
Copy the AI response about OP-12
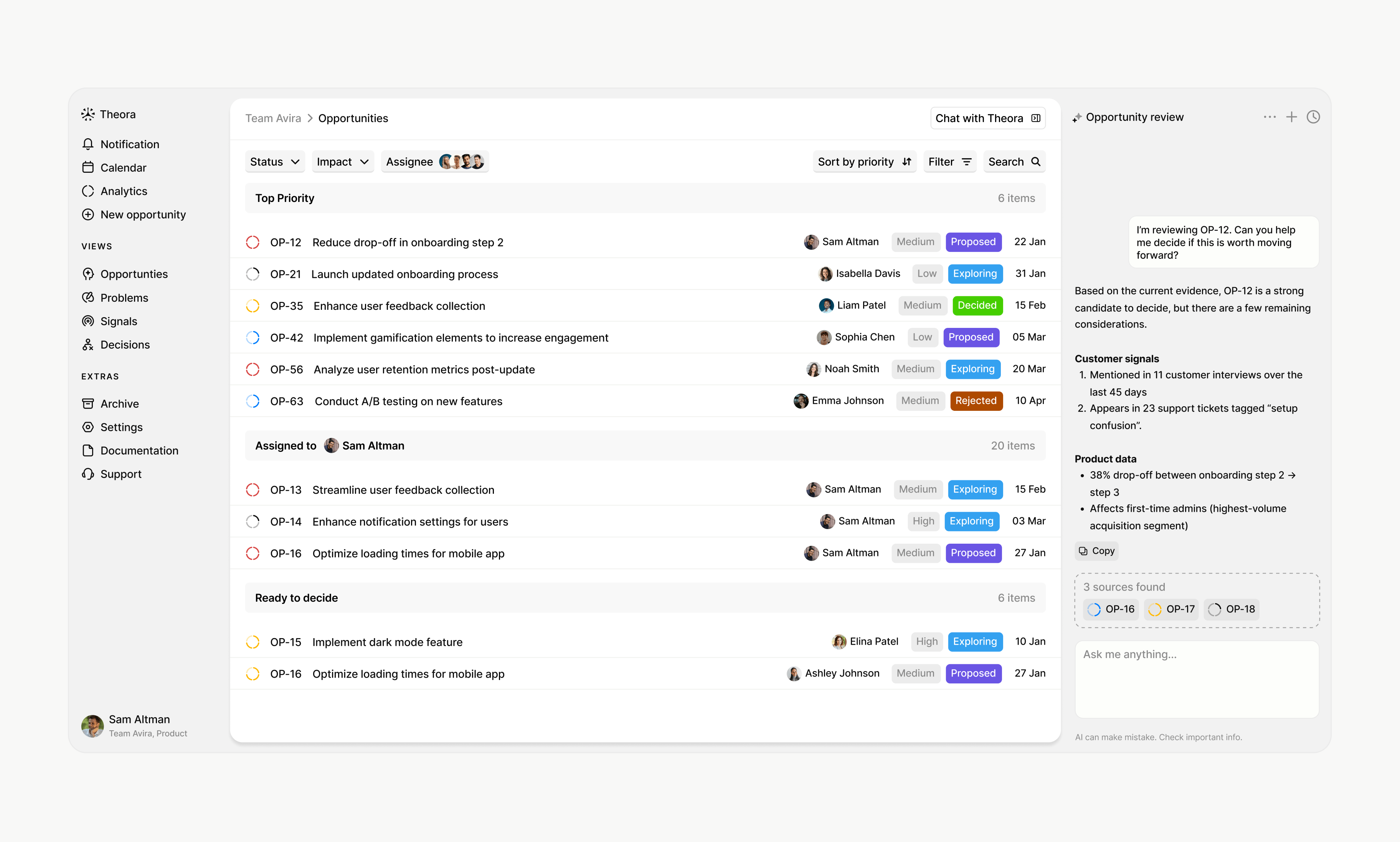pyautogui.click(x=1096, y=550)
